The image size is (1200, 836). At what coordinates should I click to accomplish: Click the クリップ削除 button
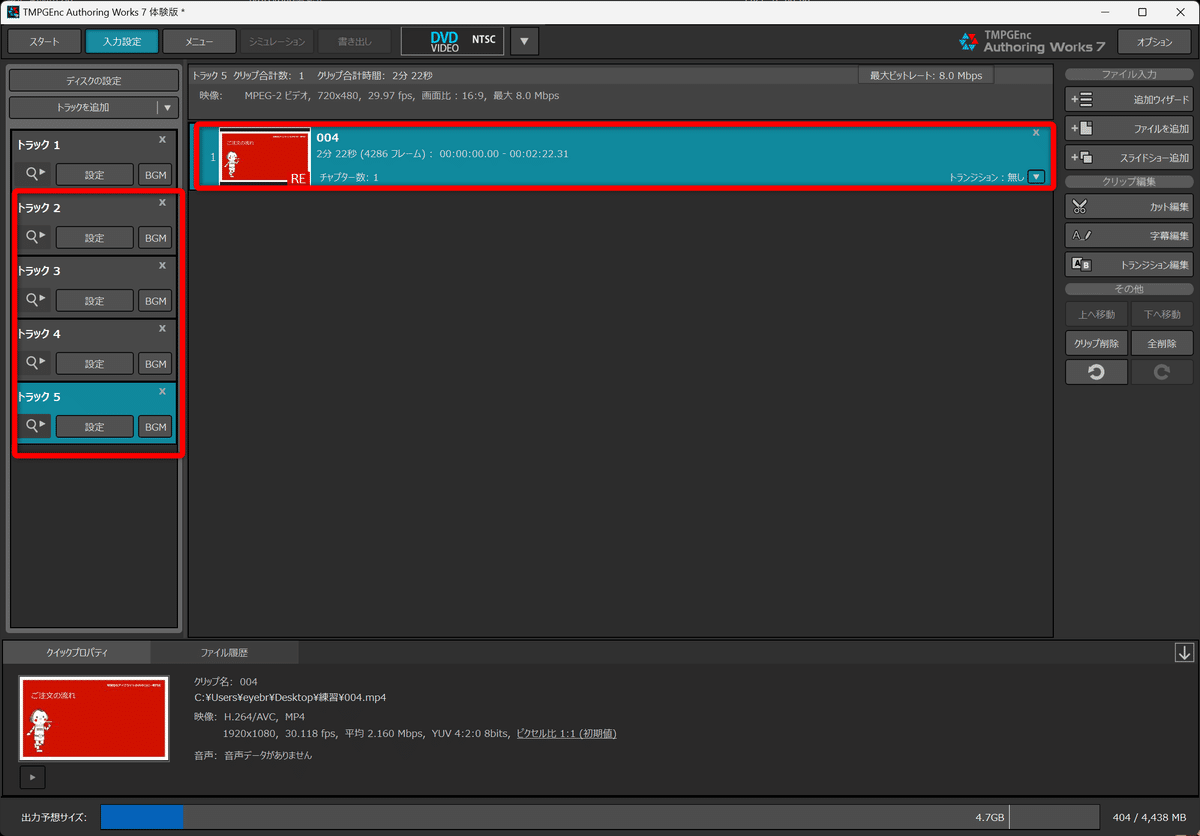1096,343
